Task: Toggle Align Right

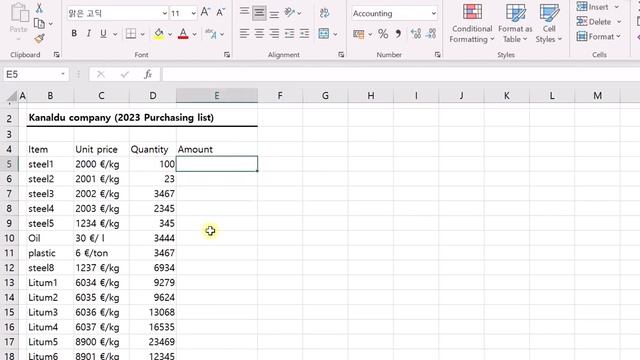Action: click(274, 33)
